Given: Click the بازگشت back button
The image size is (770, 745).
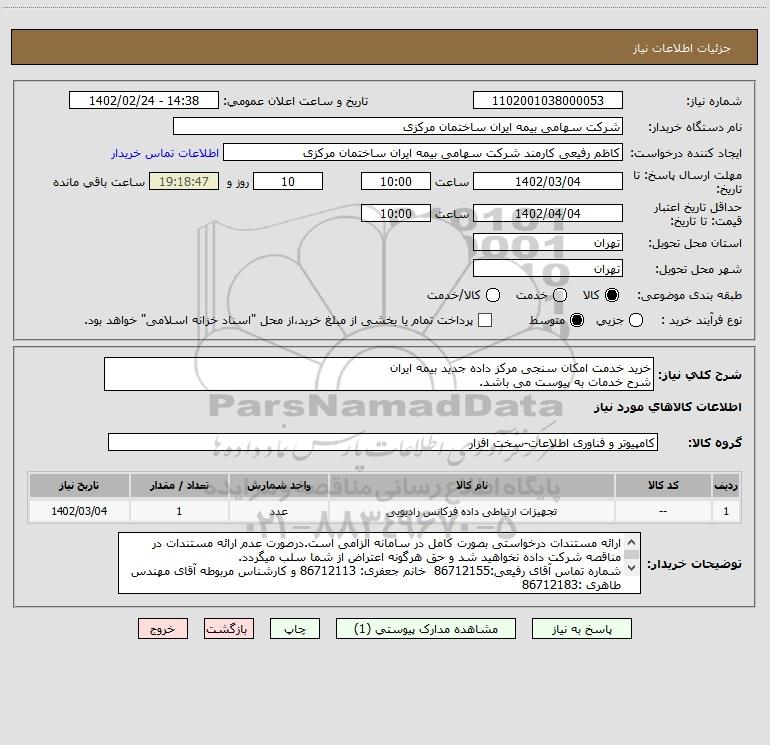Looking at the screenshot, I should (229, 629).
